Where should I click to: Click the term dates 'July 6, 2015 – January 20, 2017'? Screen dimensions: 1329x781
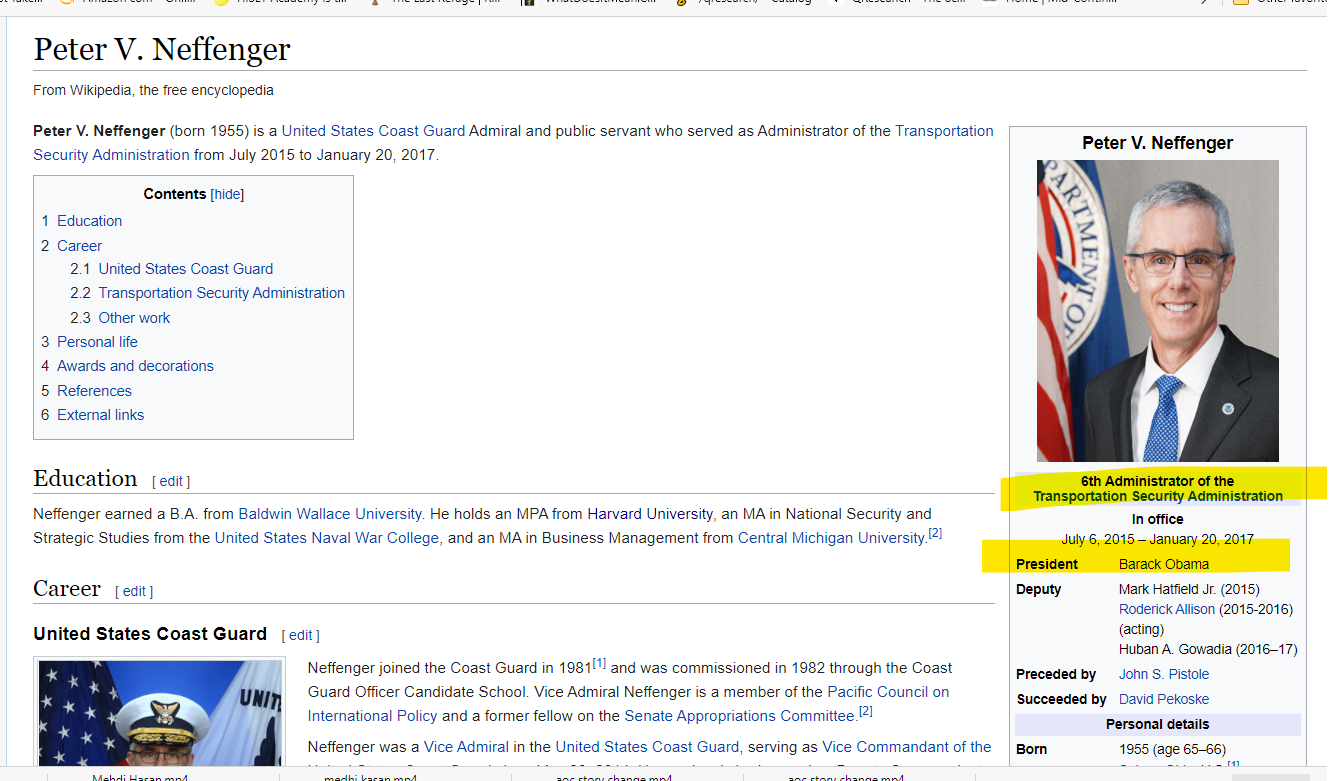click(1158, 539)
